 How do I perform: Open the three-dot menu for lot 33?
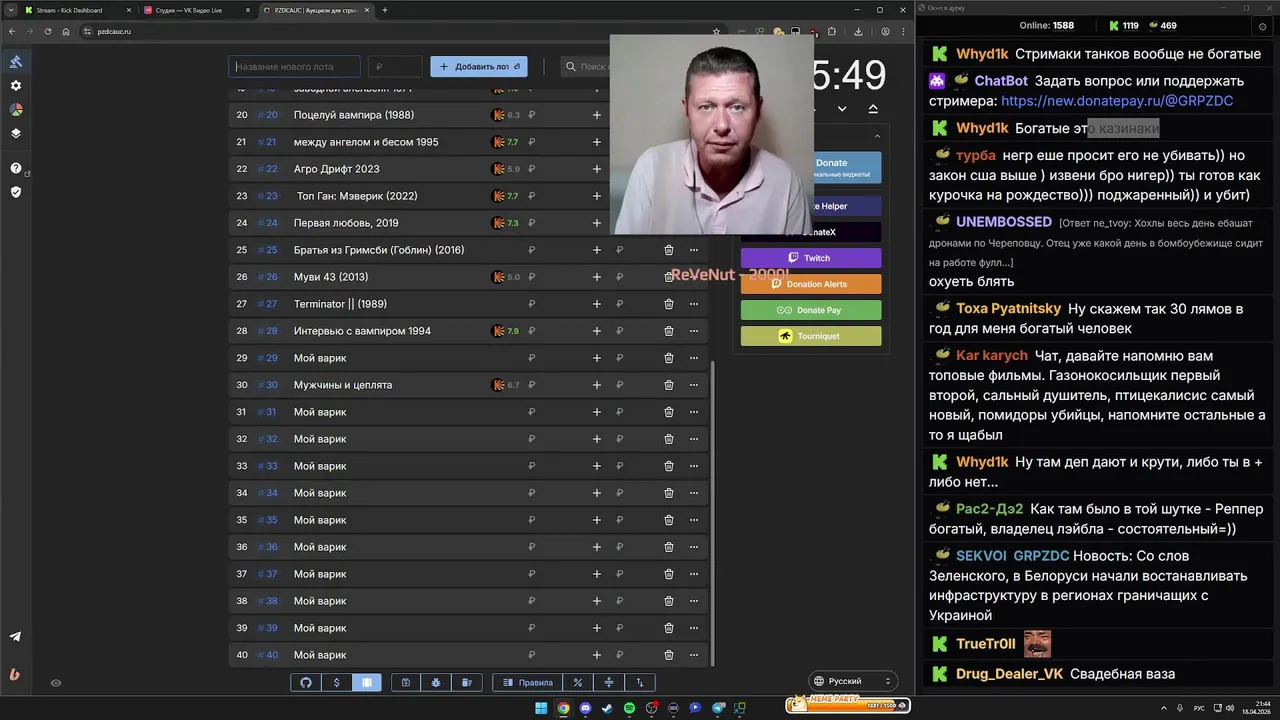[694, 466]
